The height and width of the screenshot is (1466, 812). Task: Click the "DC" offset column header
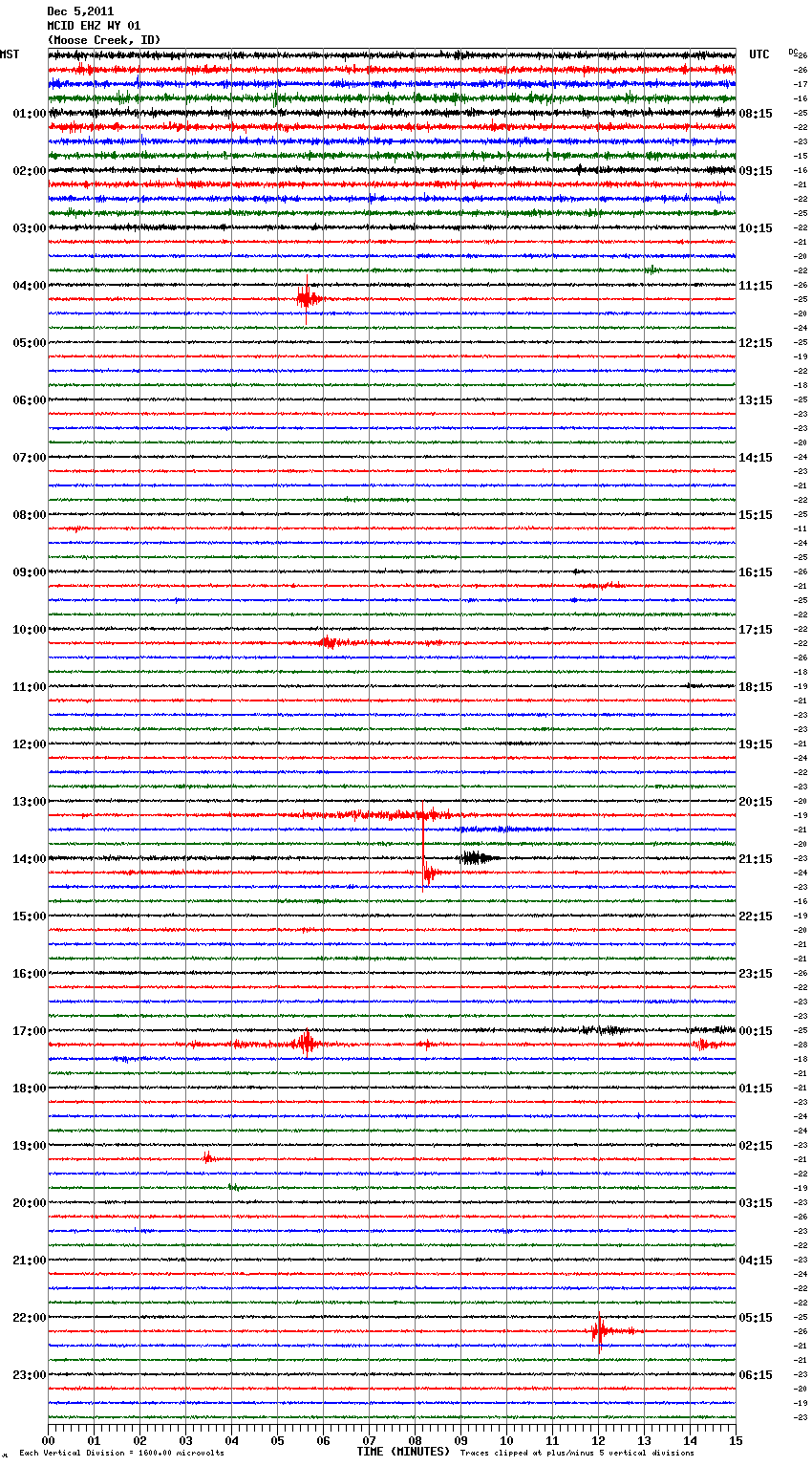(x=793, y=52)
